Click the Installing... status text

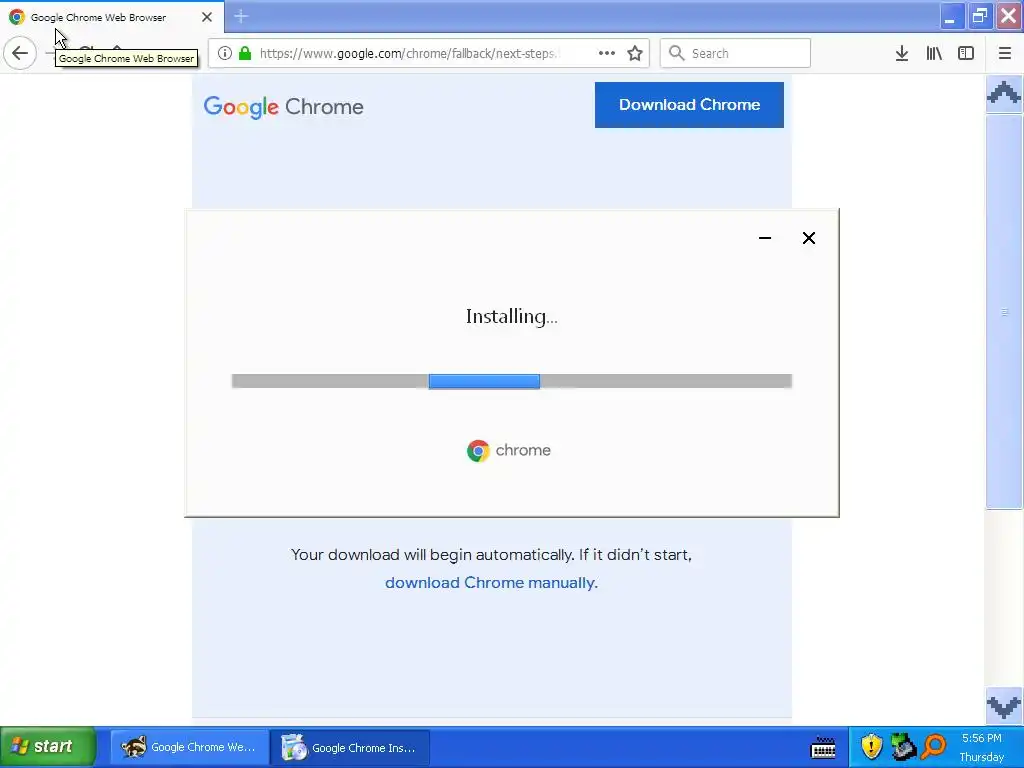pyautogui.click(x=511, y=317)
